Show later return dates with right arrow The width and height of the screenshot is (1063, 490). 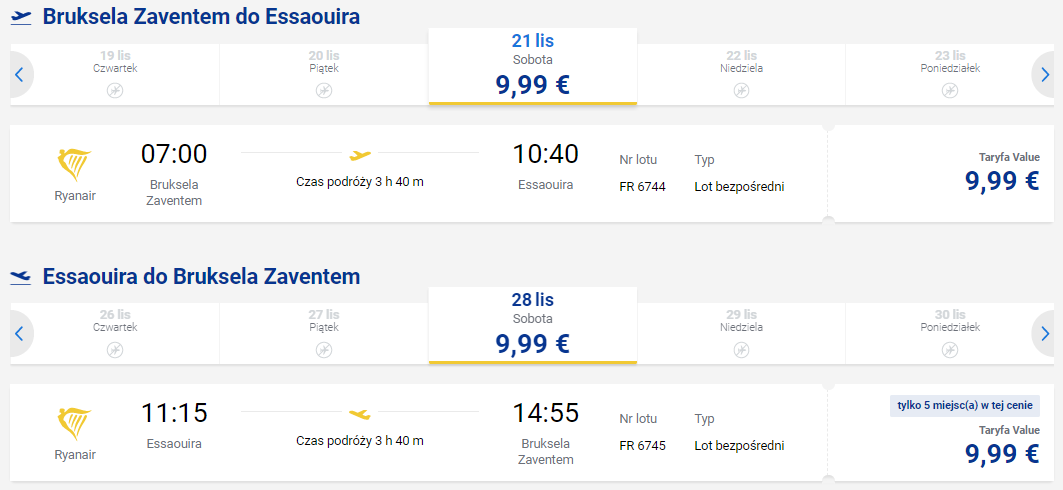[x=1044, y=333]
